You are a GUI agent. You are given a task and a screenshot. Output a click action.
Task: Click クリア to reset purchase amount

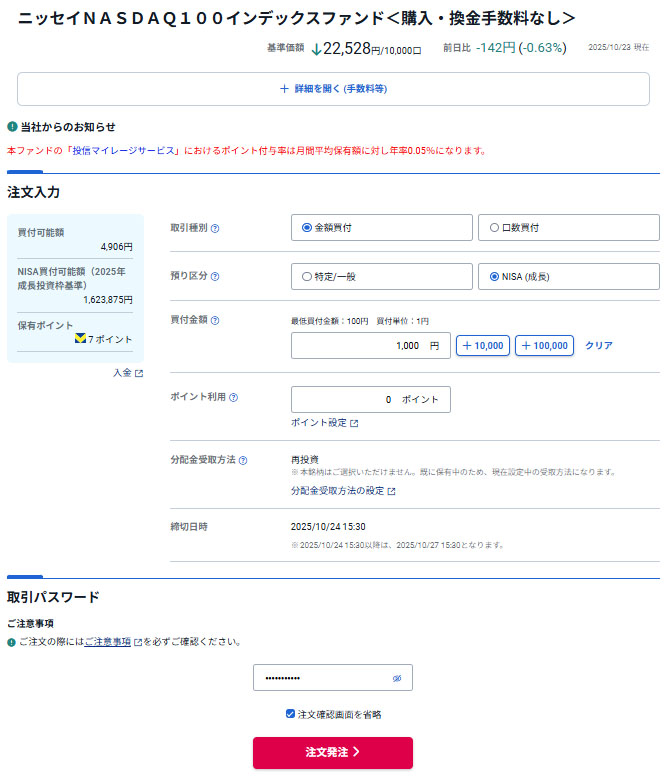tap(598, 346)
